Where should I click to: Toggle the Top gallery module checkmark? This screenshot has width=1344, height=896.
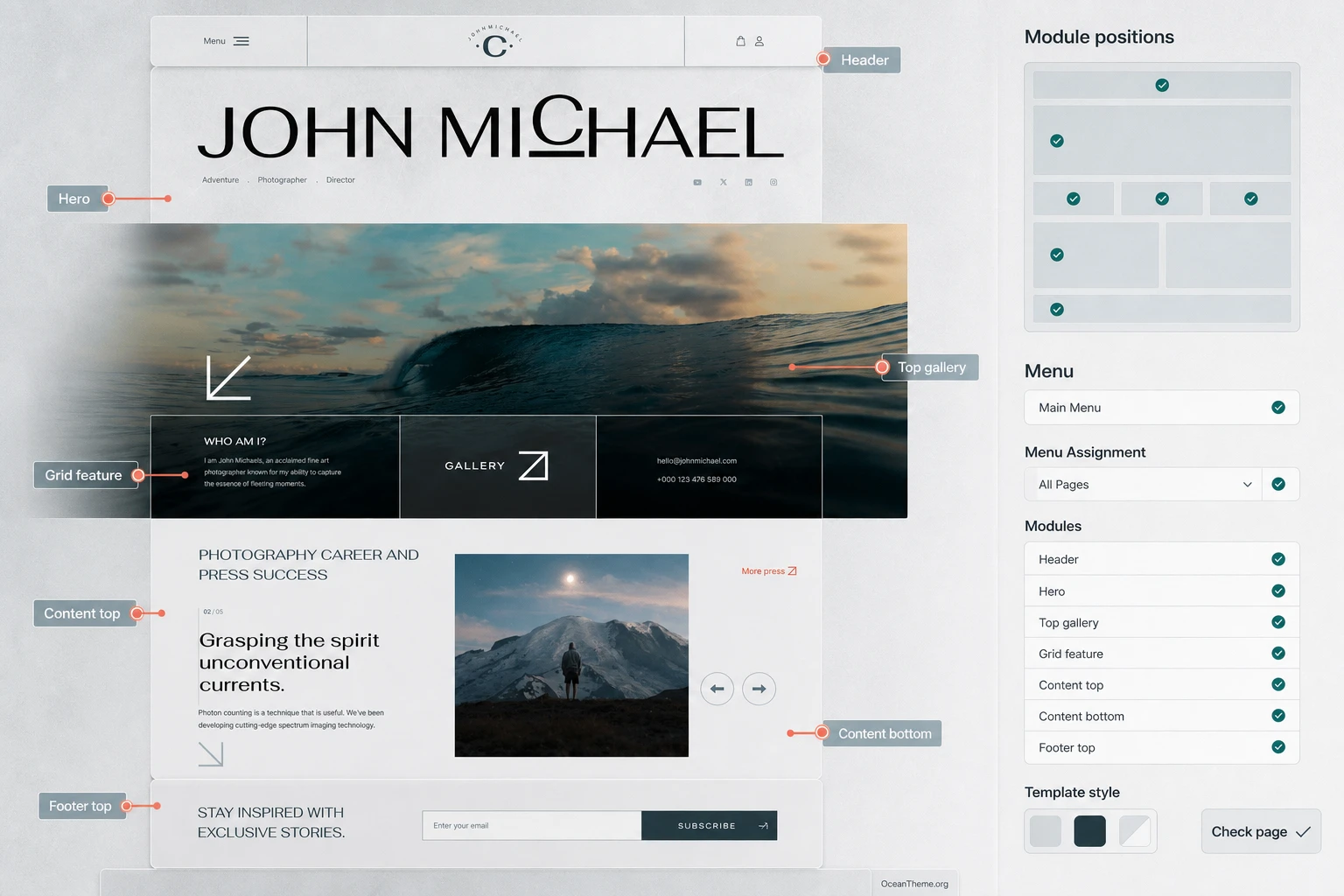click(1278, 622)
